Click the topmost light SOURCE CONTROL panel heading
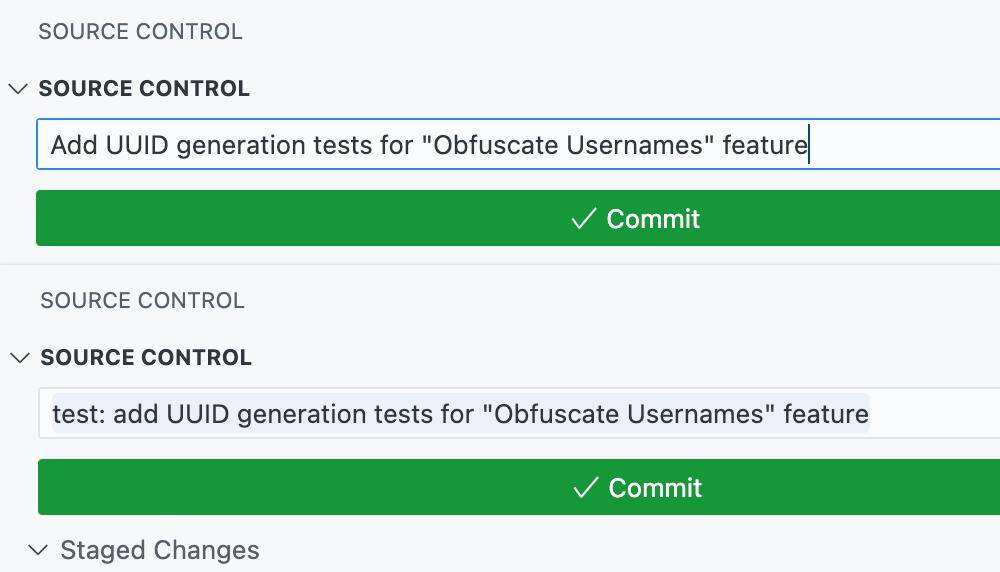The image size is (1000, 572). click(140, 32)
